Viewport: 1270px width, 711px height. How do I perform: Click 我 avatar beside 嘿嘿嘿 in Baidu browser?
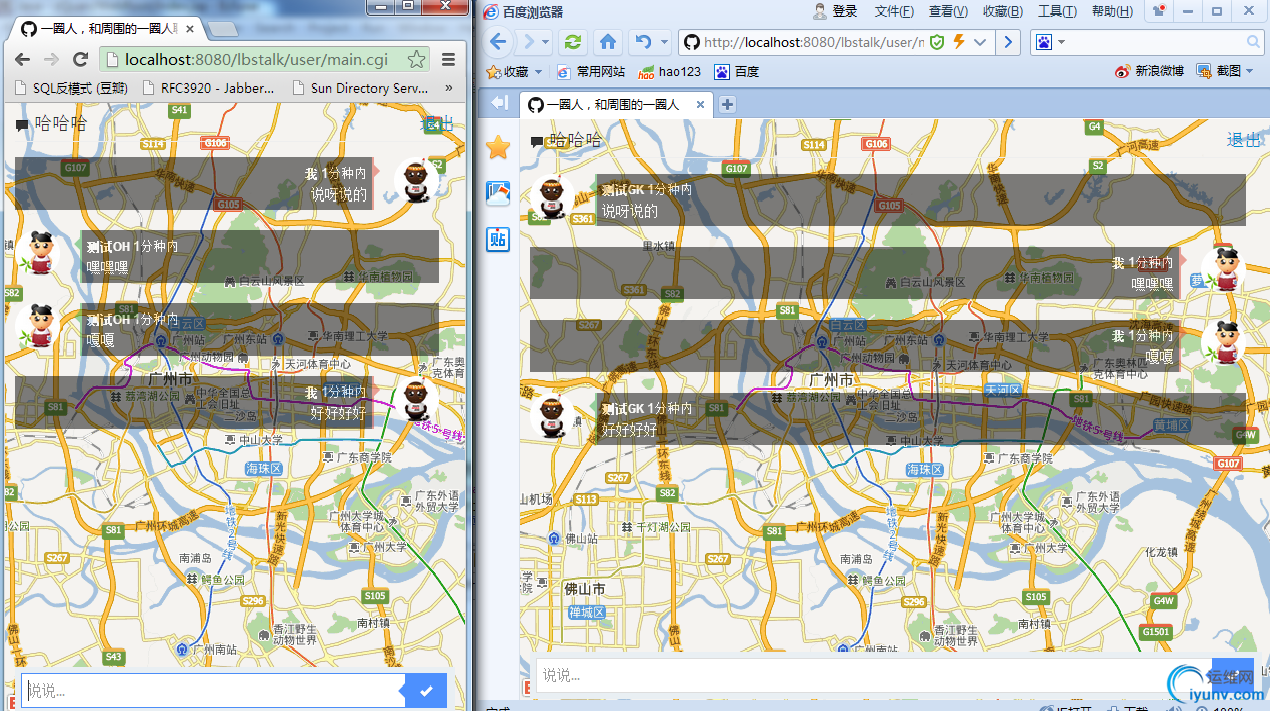pos(1223,272)
